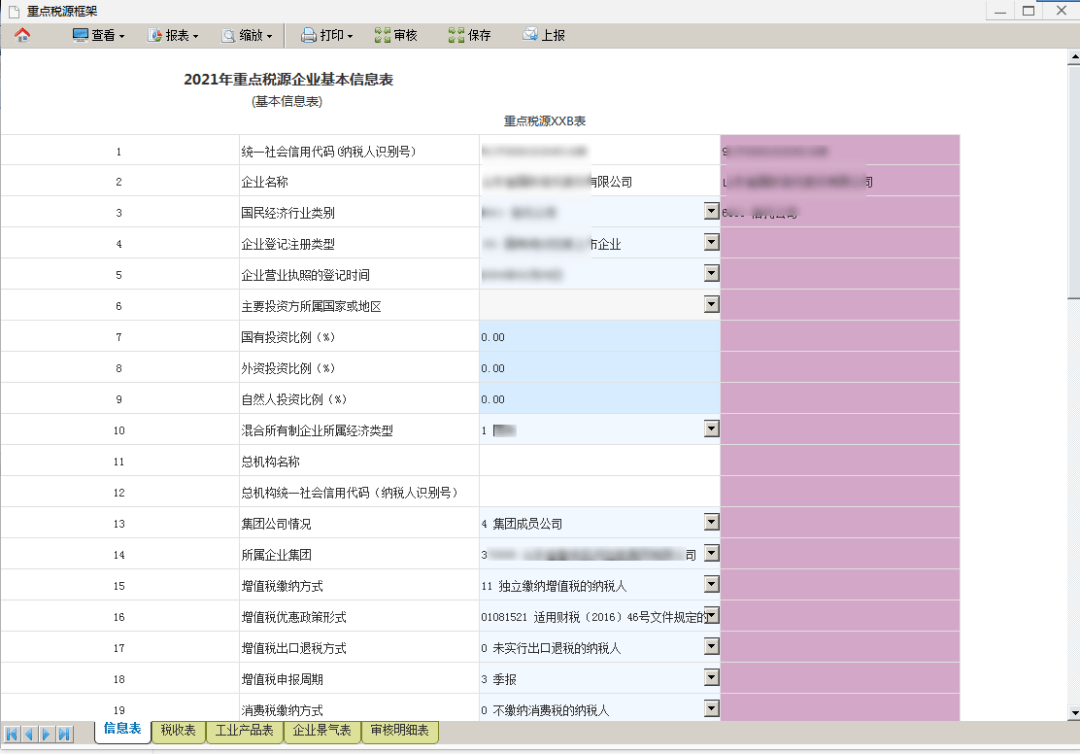Expand 增值税出口退税方式 dropdown
This screenshot has height=754, width=1080.
[712, 647]
